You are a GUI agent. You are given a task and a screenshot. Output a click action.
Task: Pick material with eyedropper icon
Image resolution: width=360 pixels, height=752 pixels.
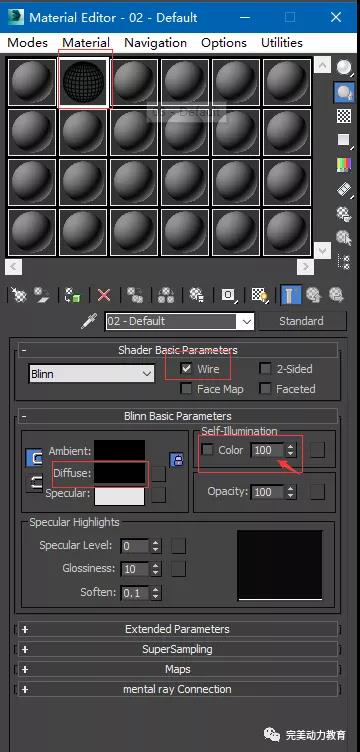(x=89, y=321)
